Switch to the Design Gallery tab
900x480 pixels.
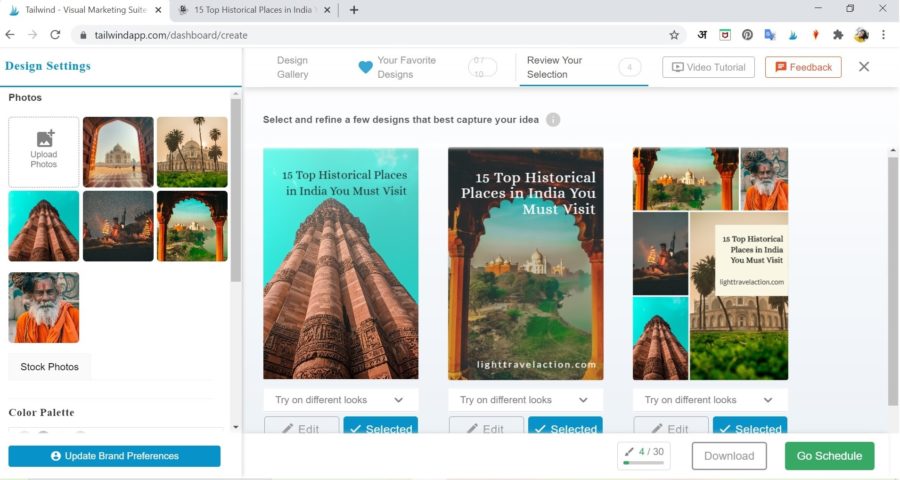[x=293, y=67]
